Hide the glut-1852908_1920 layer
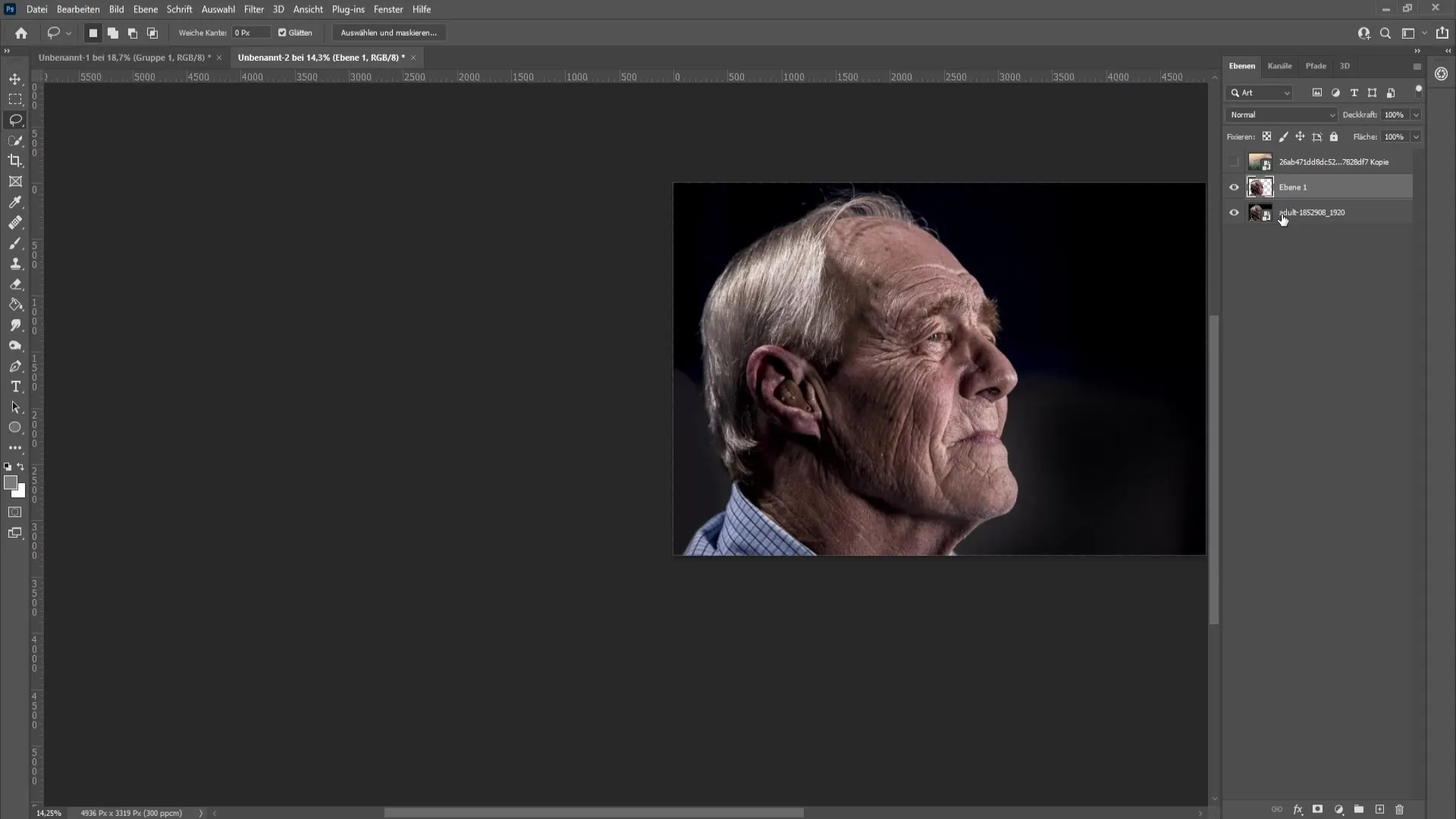Screen dimensions: 1456x819 click(1233, 212)
